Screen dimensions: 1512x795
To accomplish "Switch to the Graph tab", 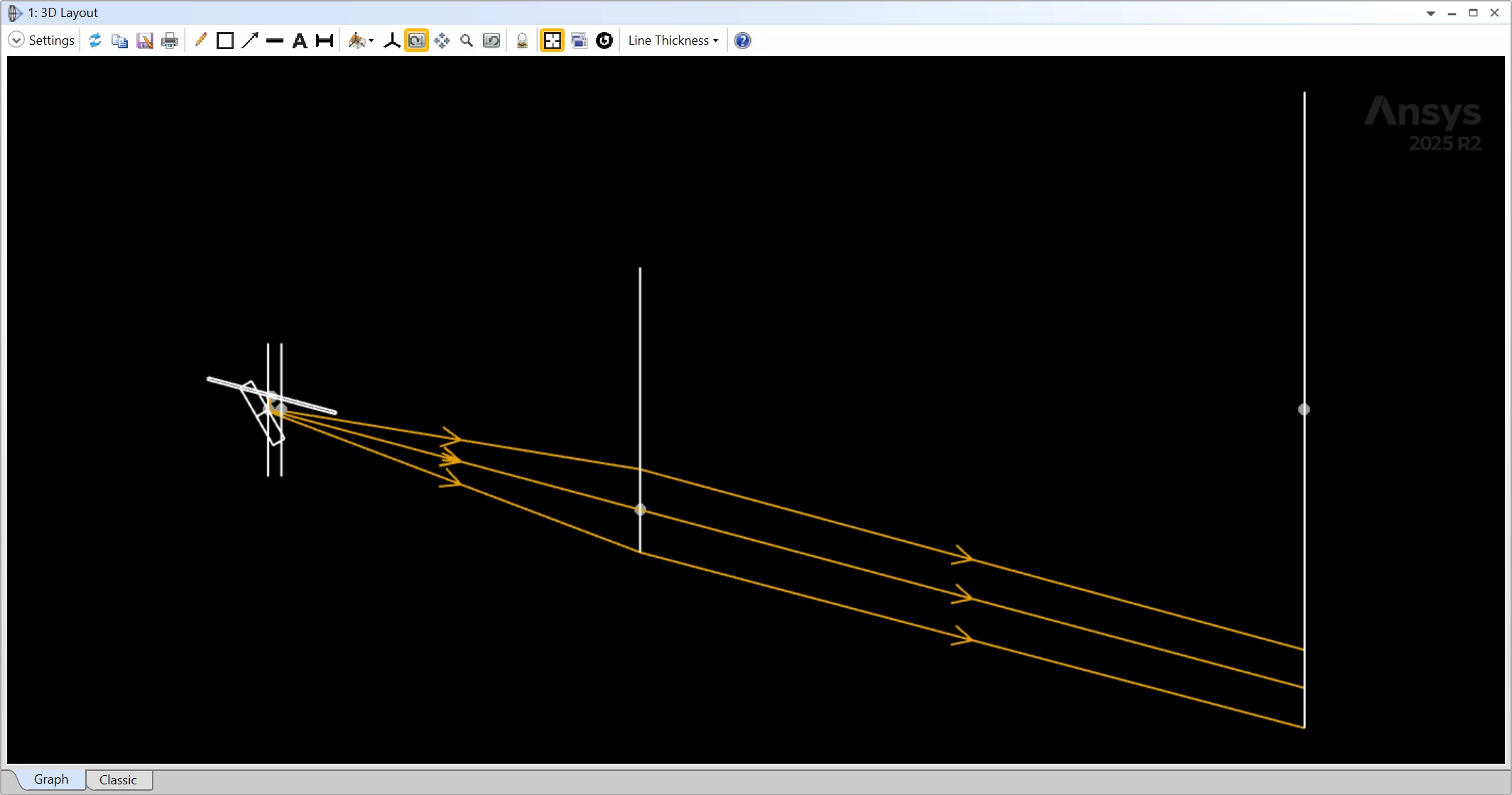I will point(51,779).
